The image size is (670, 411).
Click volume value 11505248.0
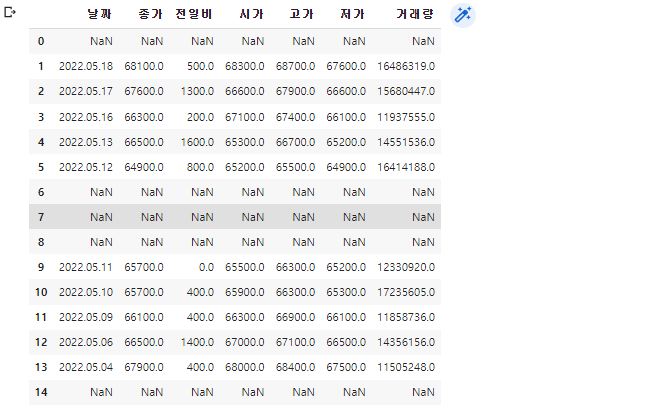406,367
